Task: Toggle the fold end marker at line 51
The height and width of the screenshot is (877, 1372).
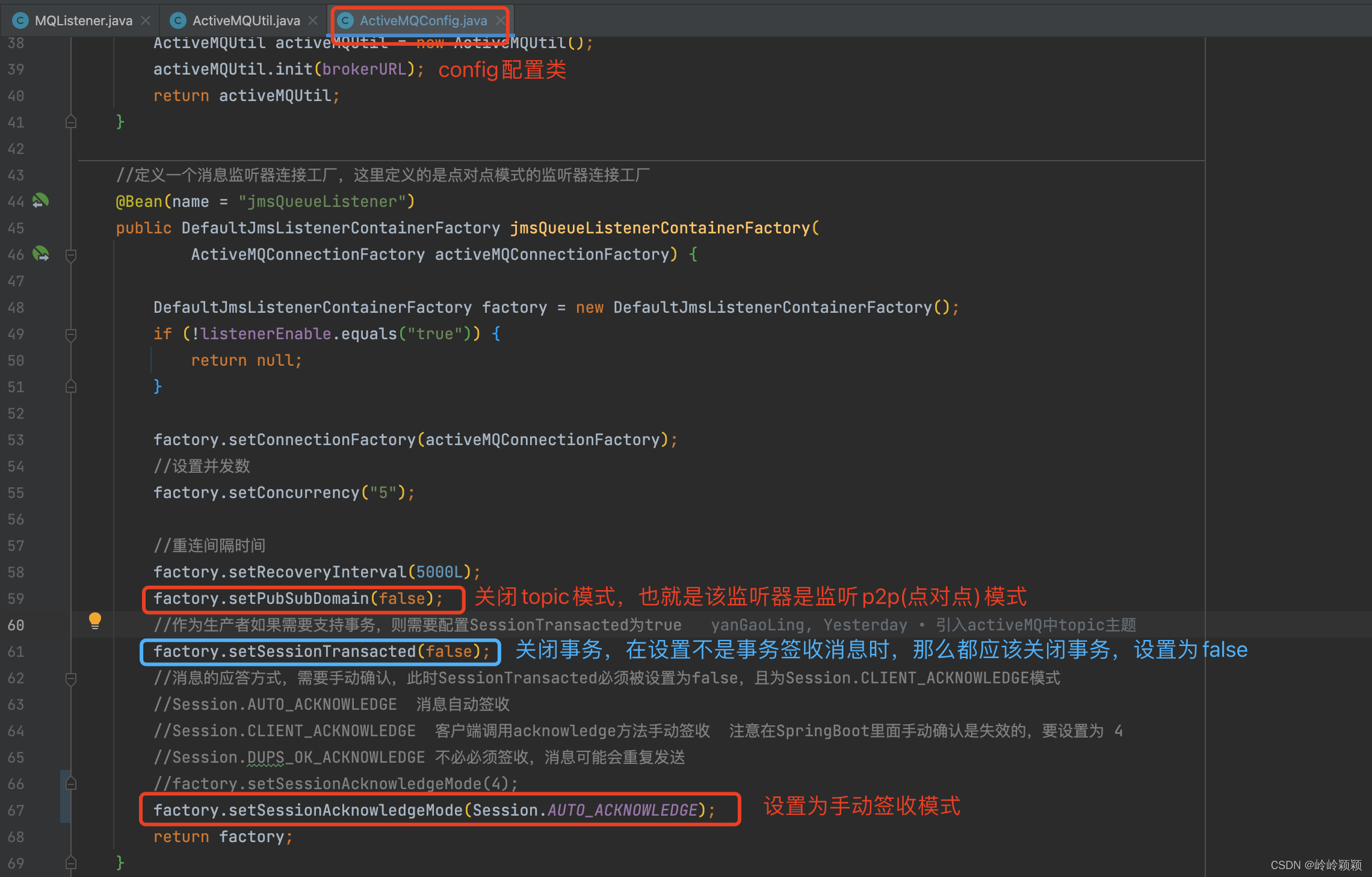Action: (71, 387)
